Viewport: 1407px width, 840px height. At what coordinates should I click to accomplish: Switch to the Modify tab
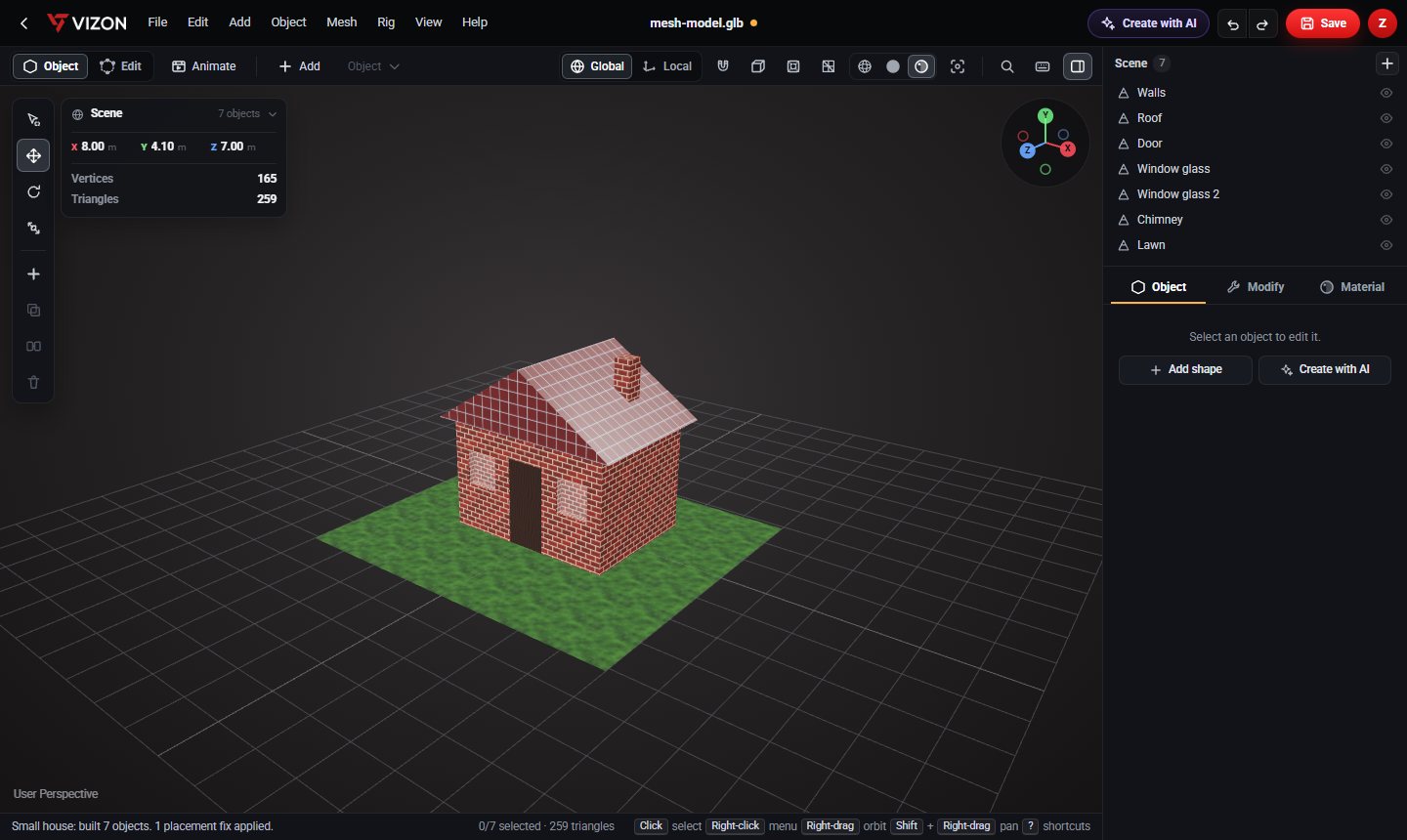1256,287
